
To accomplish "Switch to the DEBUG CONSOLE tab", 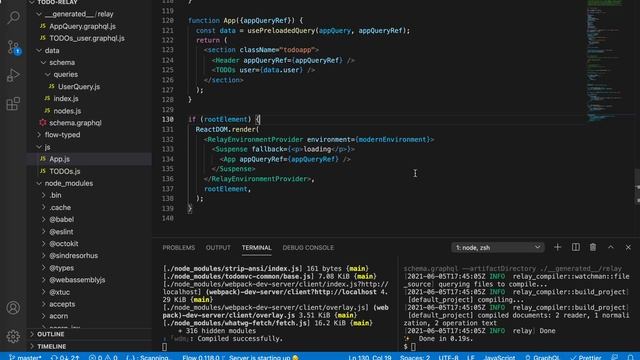I will 308,248.
